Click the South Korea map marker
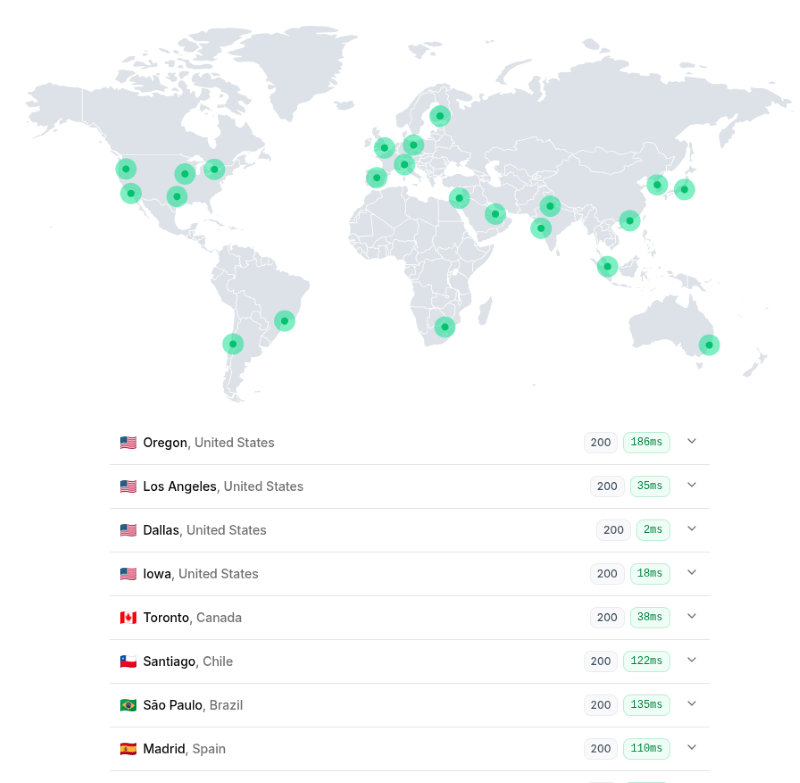 tap(657, 184)
